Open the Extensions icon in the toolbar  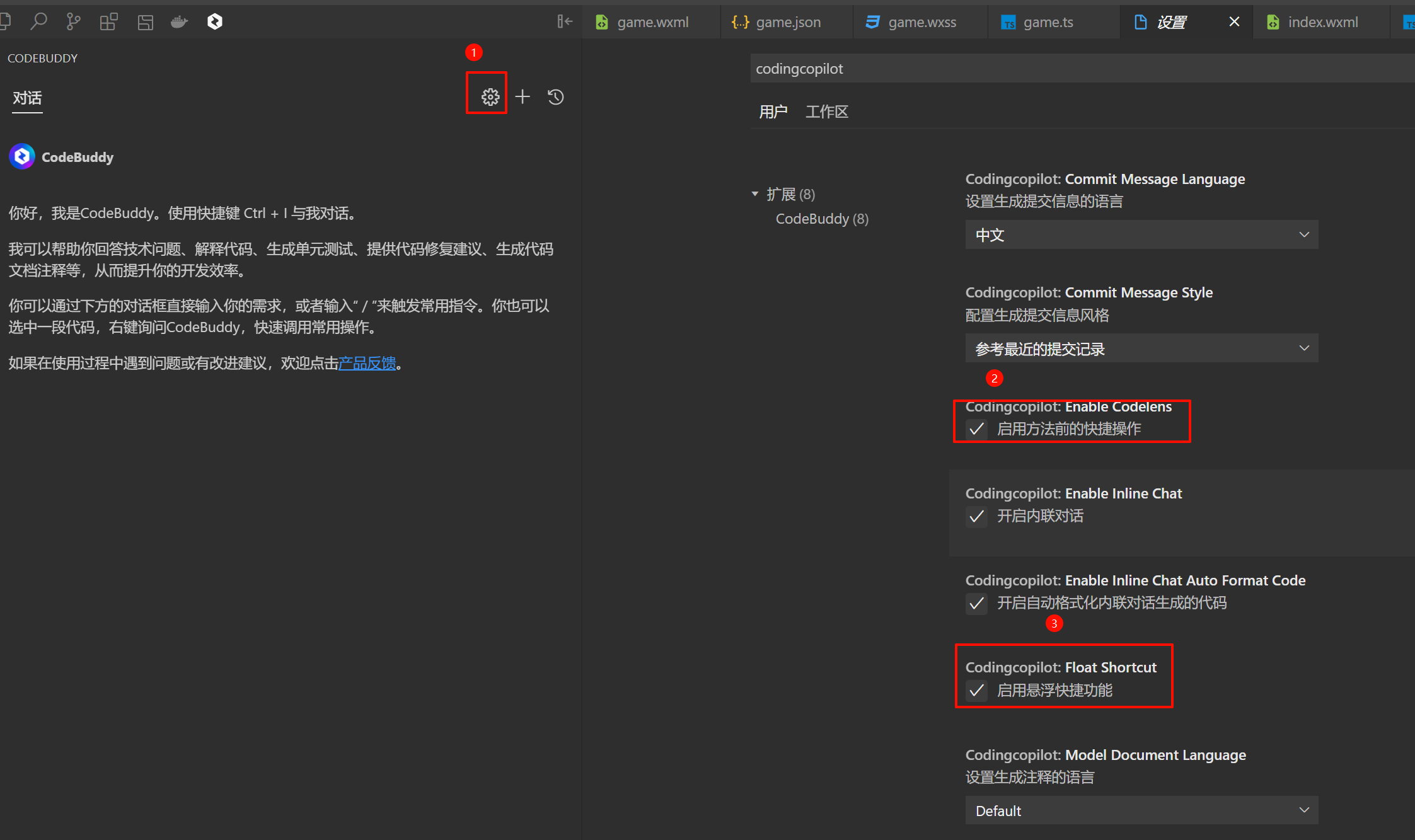click(x=108, y=22)
